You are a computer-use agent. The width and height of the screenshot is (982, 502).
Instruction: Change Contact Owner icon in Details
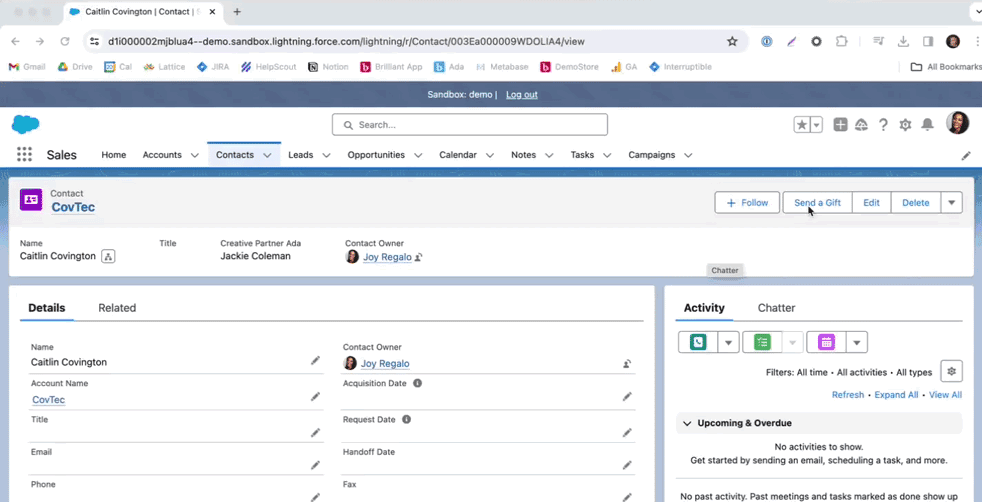tap(627, 364)
